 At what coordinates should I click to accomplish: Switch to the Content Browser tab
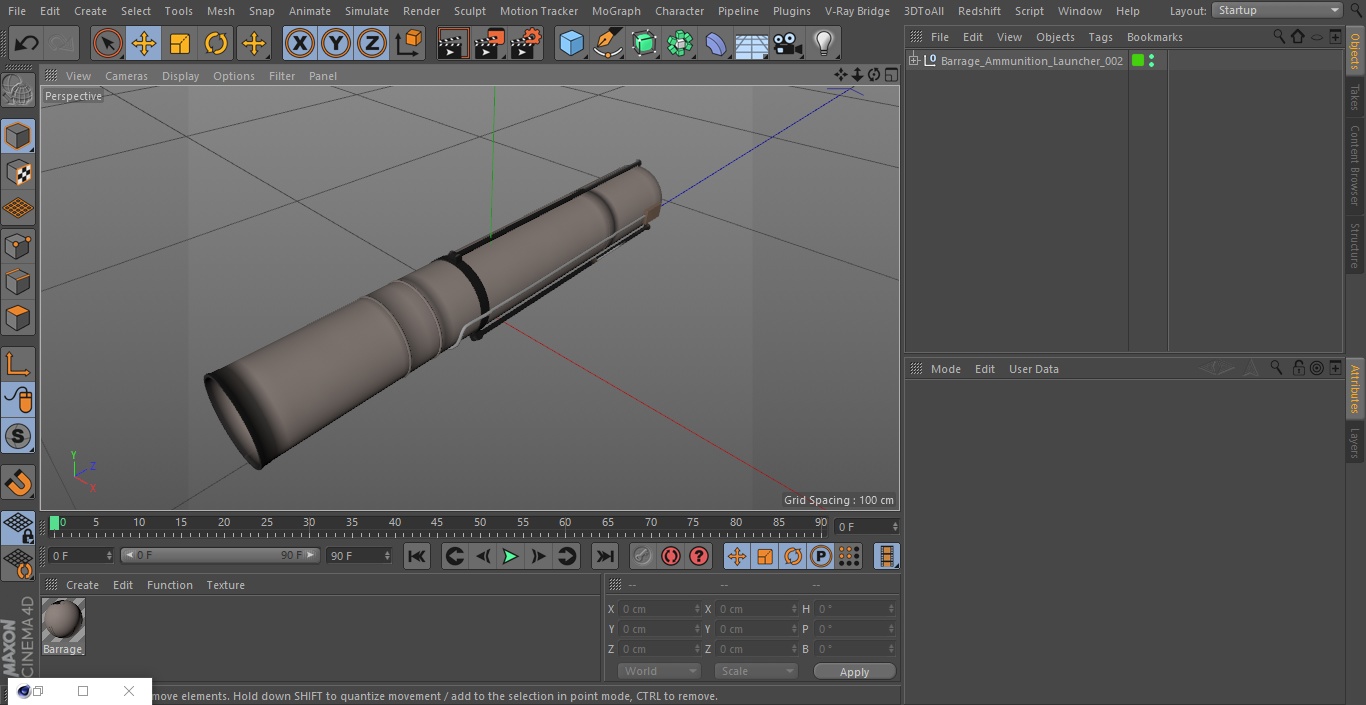click(1355, 164)
